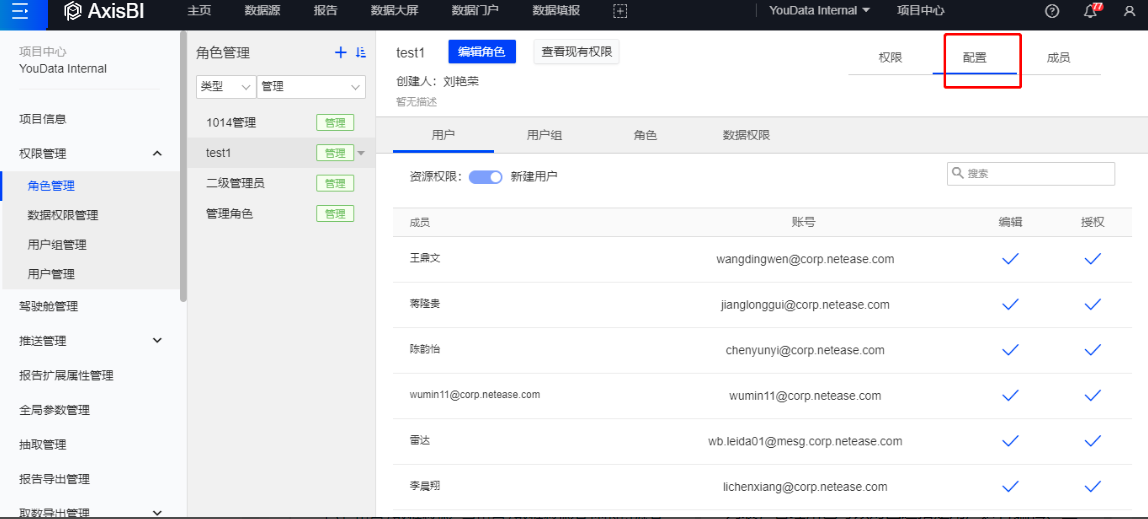Image resolution: width=1148 pixels, height=519 pixels.
Task: Switch to the 成员 tab
Action: coord(1058,58)
